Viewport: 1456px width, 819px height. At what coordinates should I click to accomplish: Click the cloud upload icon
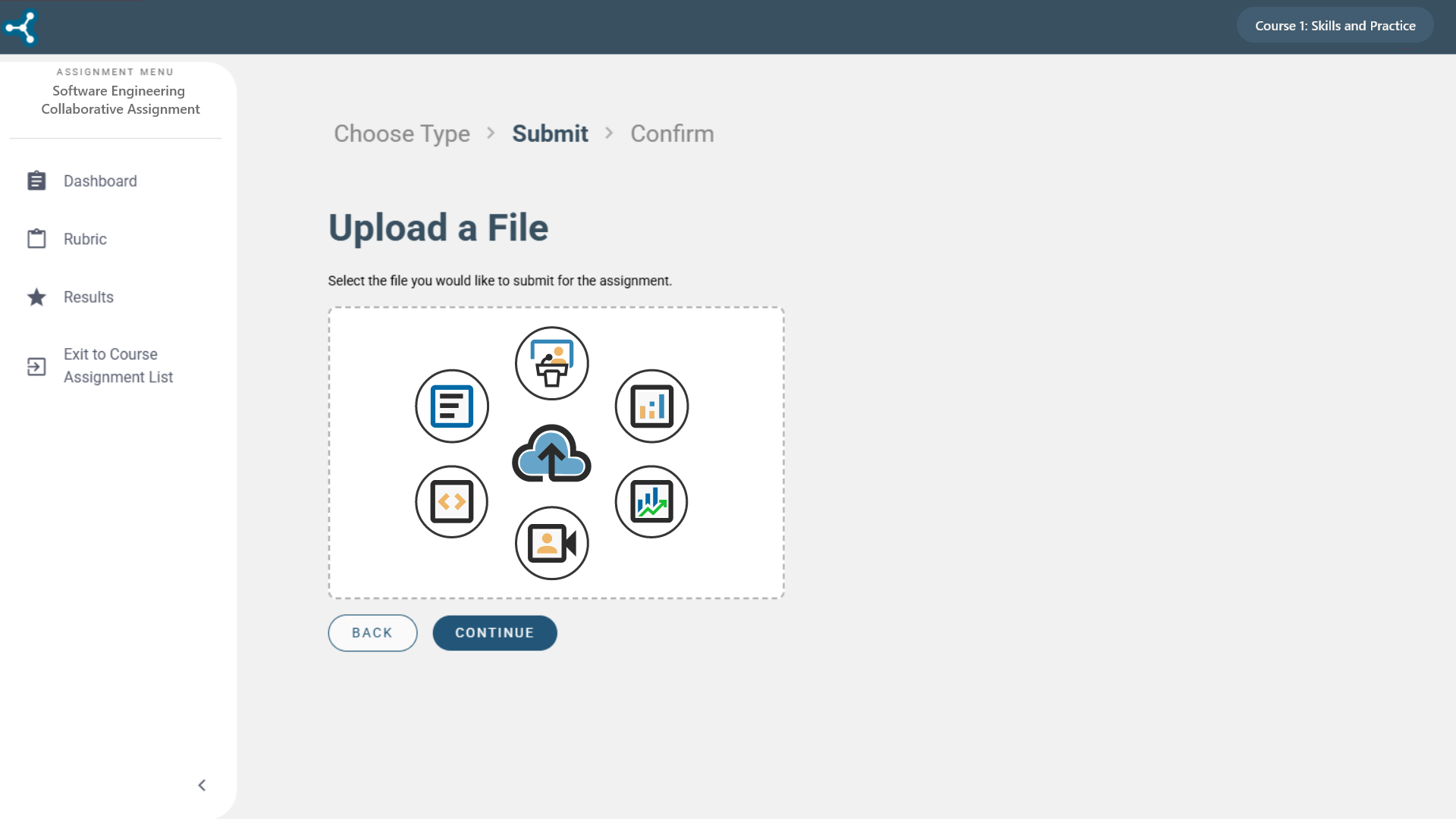551,453
